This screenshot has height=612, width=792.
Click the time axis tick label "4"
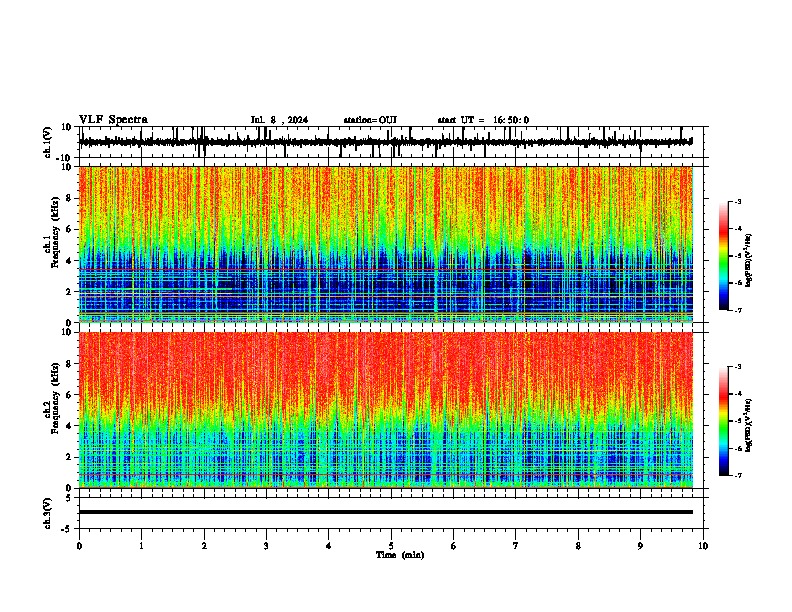pos(329,546)
